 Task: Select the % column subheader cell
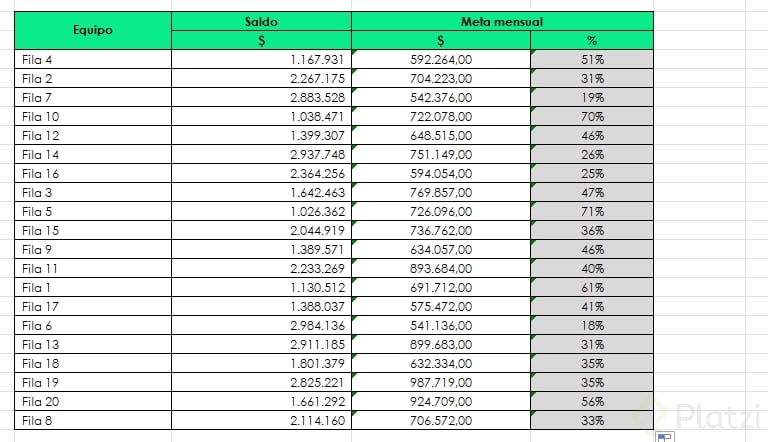592,40
